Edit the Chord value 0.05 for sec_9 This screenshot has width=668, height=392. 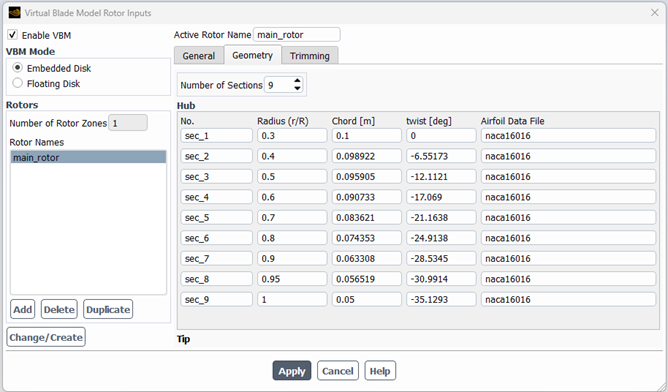pos(366,299)
